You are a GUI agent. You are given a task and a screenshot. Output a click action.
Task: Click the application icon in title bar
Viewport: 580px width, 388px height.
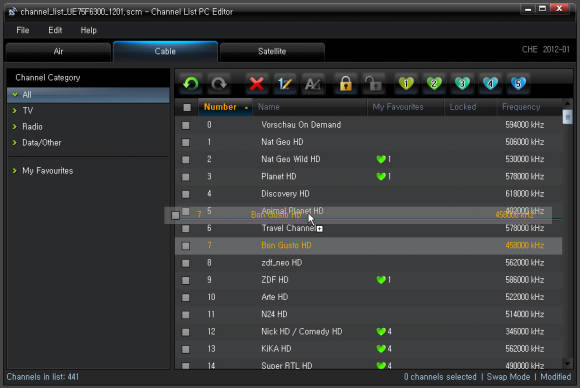(12, 12)
